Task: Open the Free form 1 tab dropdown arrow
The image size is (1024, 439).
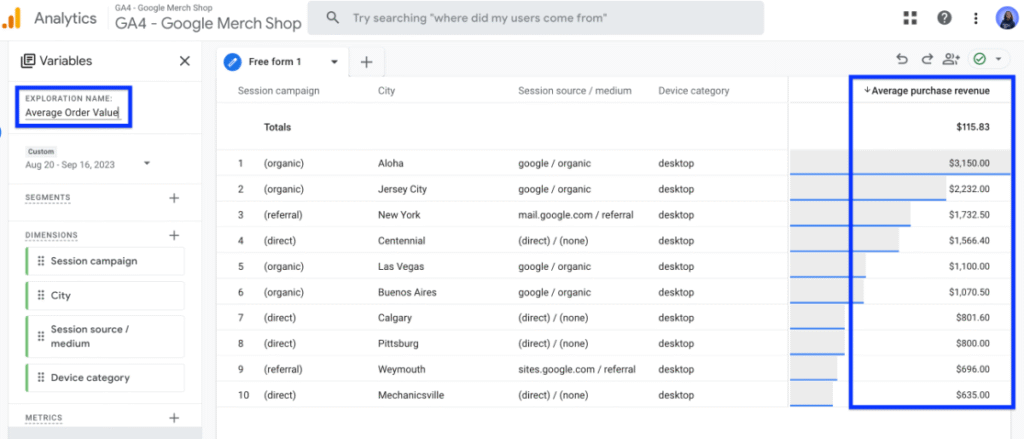Action: coord(334,62)
